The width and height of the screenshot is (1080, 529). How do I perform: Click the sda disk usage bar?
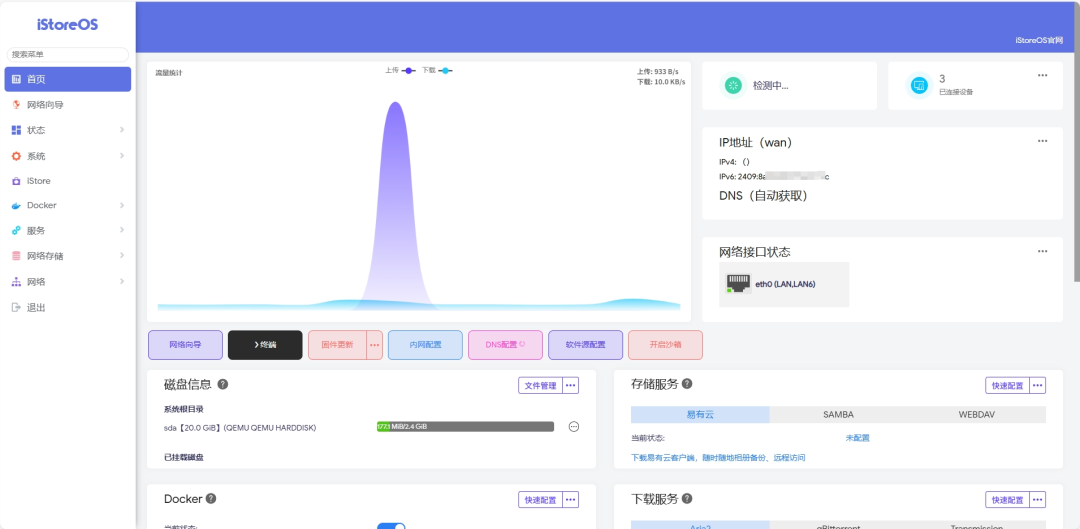click(x=465, y=427)
